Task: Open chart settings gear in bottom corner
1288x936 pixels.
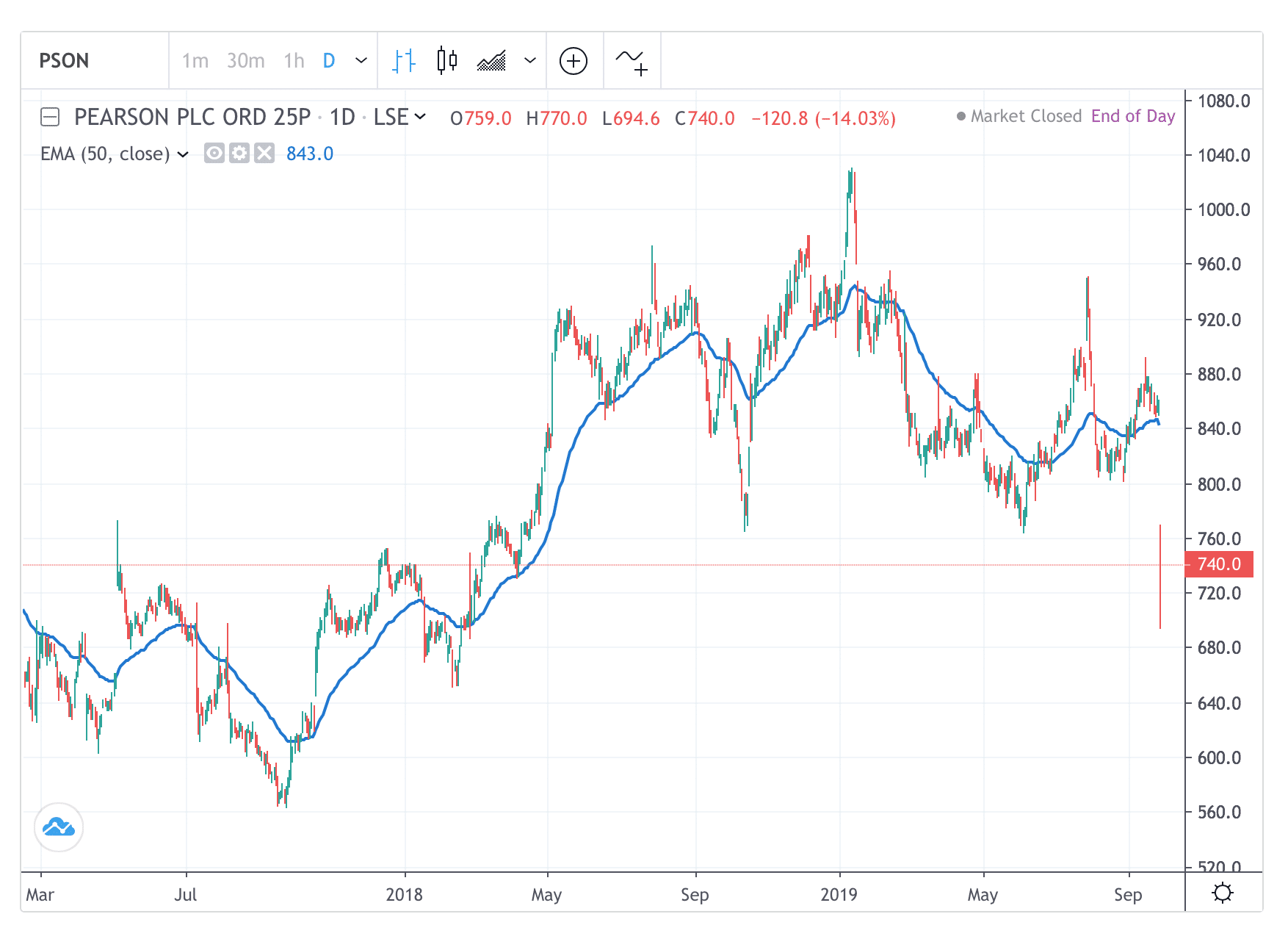Action: click(1223, 893)
